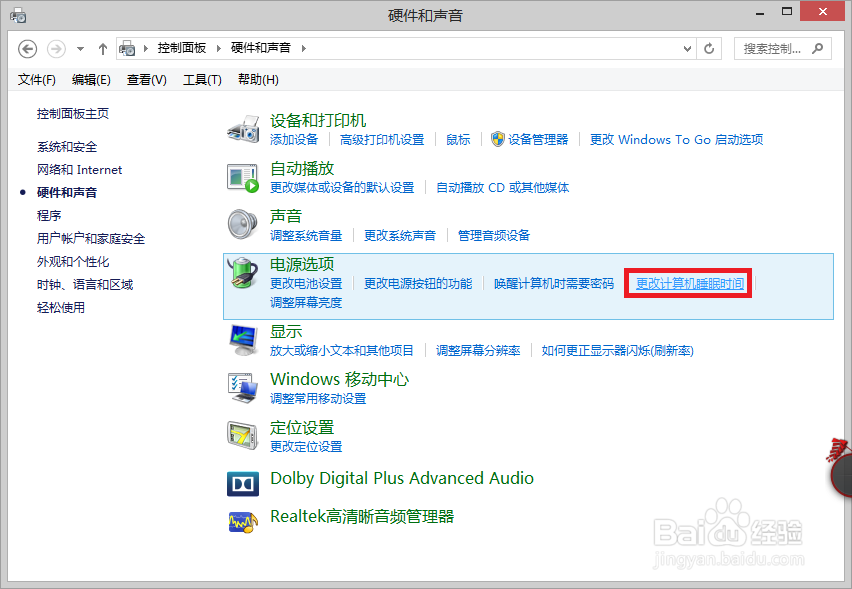The height and width of the screenshot is (589, 852).
Task: Click 调整屏幕亮度 link
Action: [306, 303]
